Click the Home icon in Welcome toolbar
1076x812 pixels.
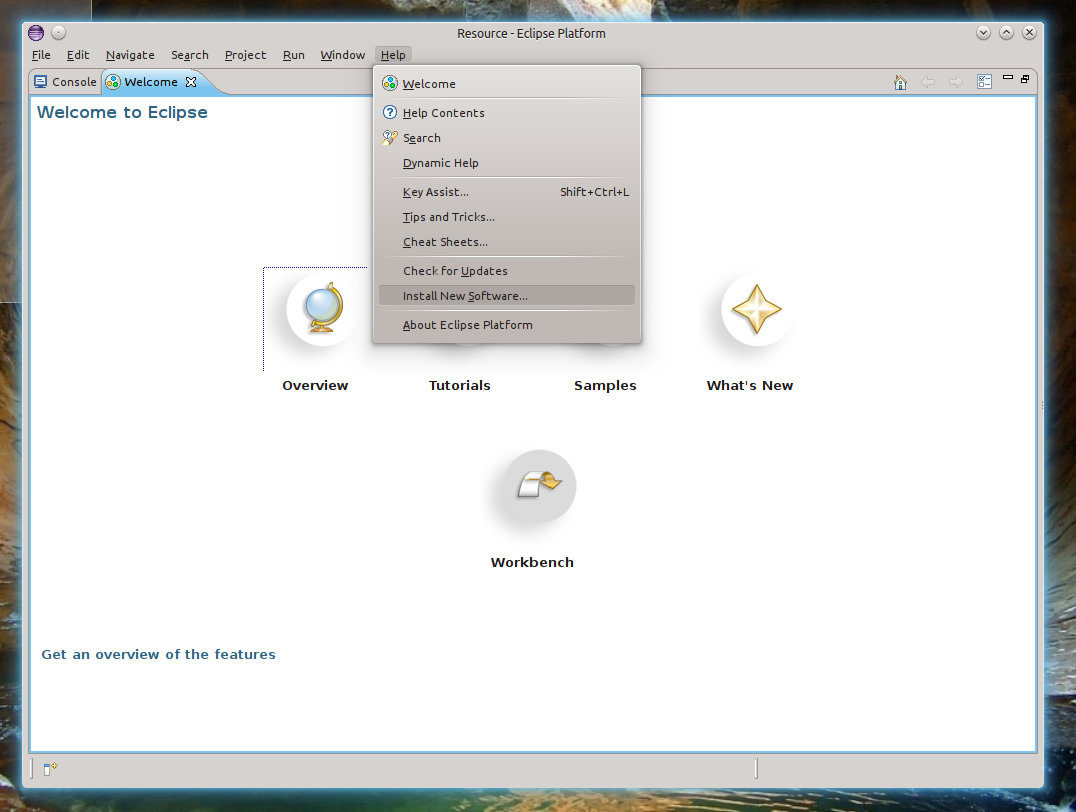pyautogui.click(x=900, y=82)
